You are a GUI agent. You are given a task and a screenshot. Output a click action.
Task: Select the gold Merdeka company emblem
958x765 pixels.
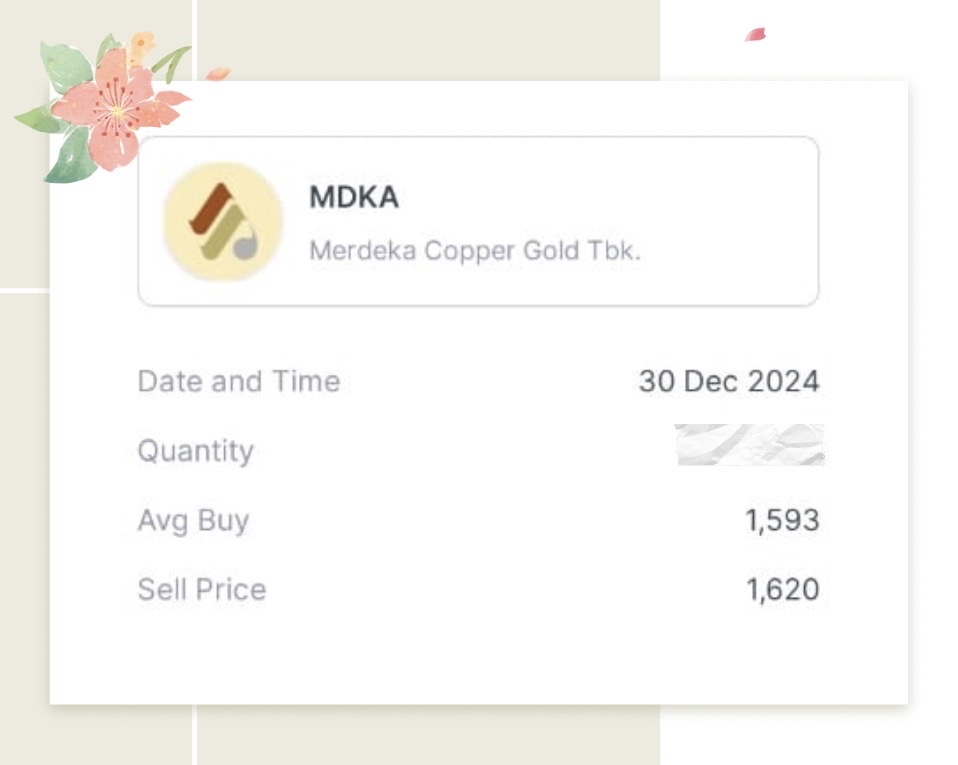point(222,218)
